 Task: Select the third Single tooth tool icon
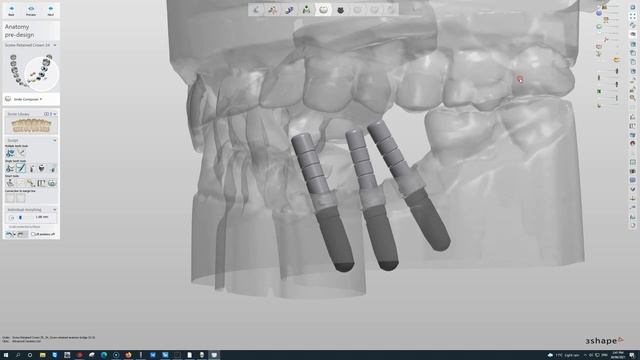point(31,168)
